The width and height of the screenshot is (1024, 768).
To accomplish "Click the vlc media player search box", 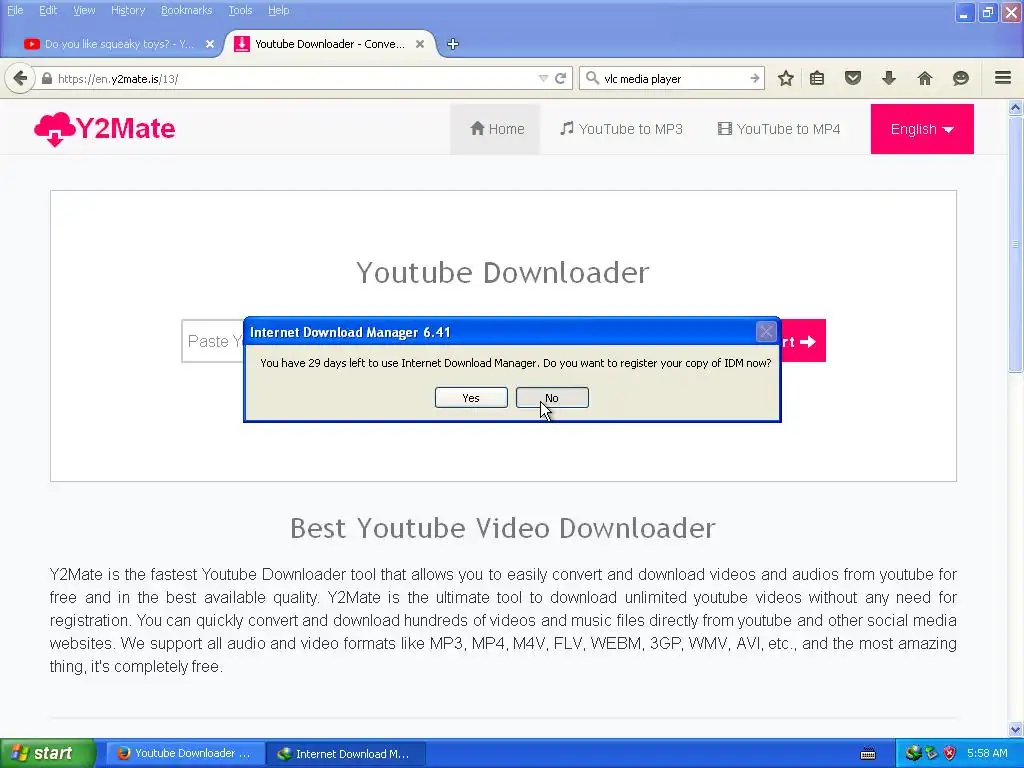I will 673,78.
